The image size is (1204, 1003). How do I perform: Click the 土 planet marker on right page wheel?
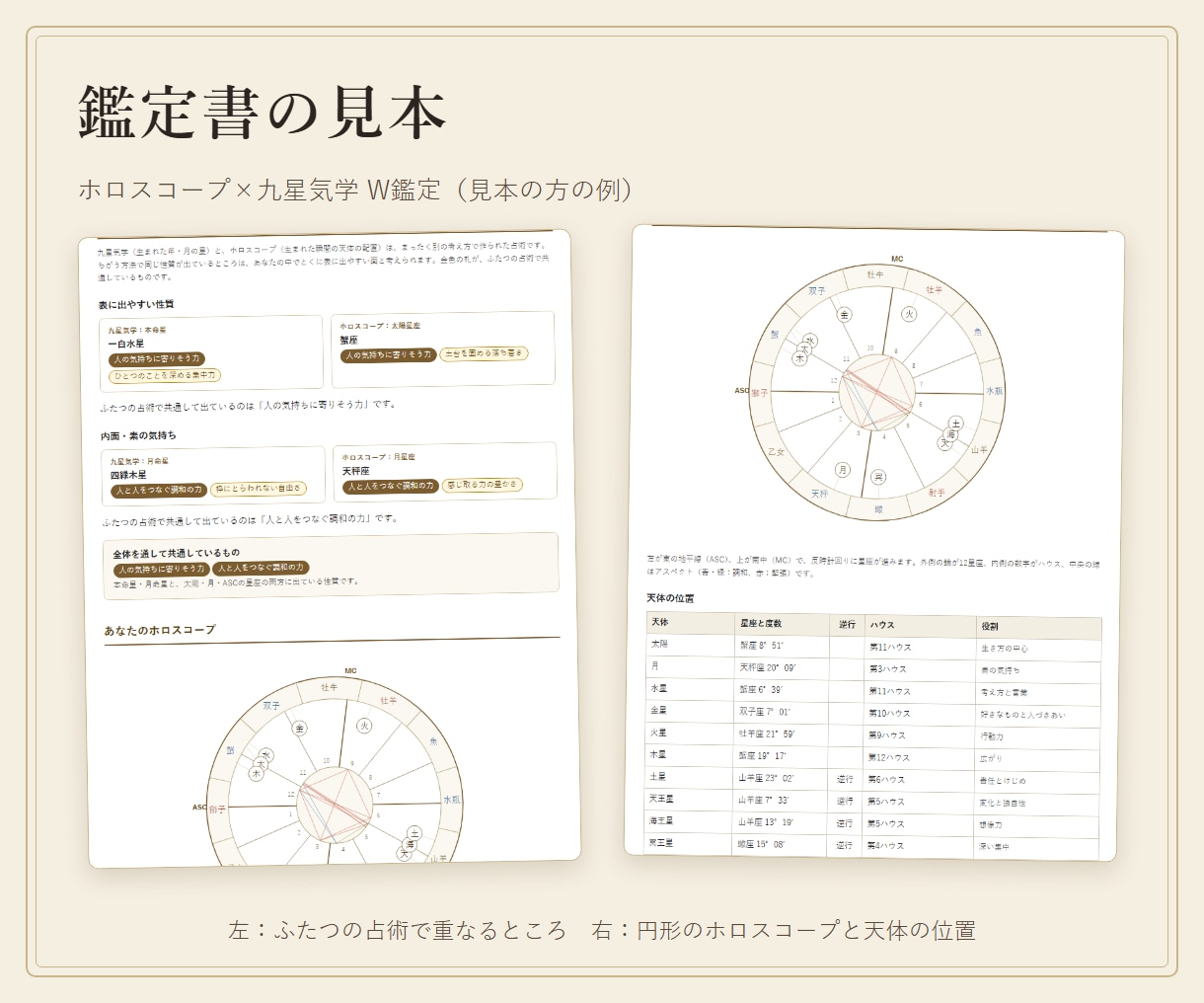click(955, 424)
